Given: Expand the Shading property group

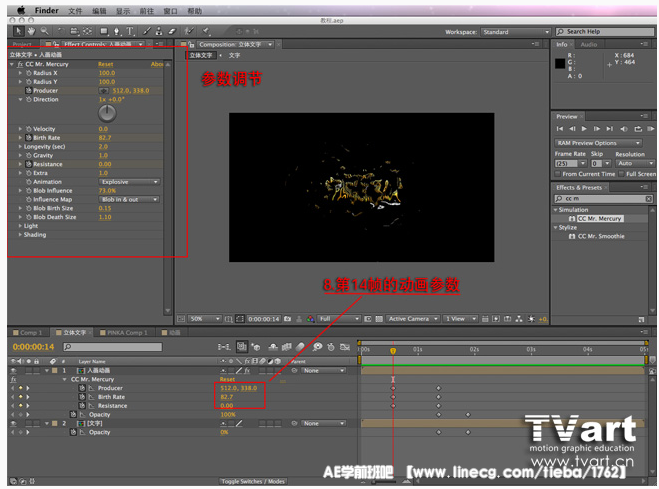Looking at the screenshot, I should pyautogui.click(x=20, y=235).
